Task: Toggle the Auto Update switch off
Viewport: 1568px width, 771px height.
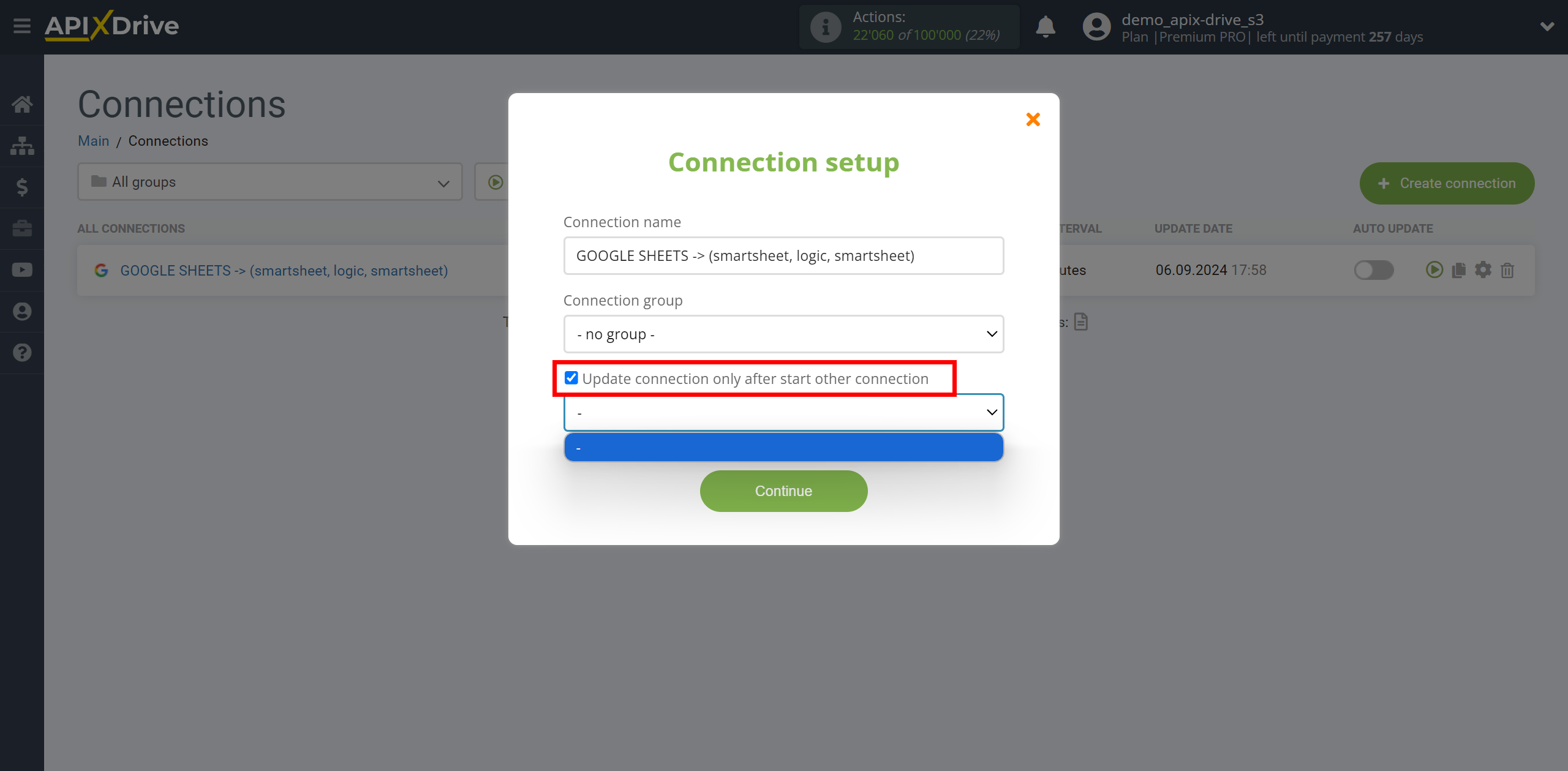Action: [x=1374, y=270]
